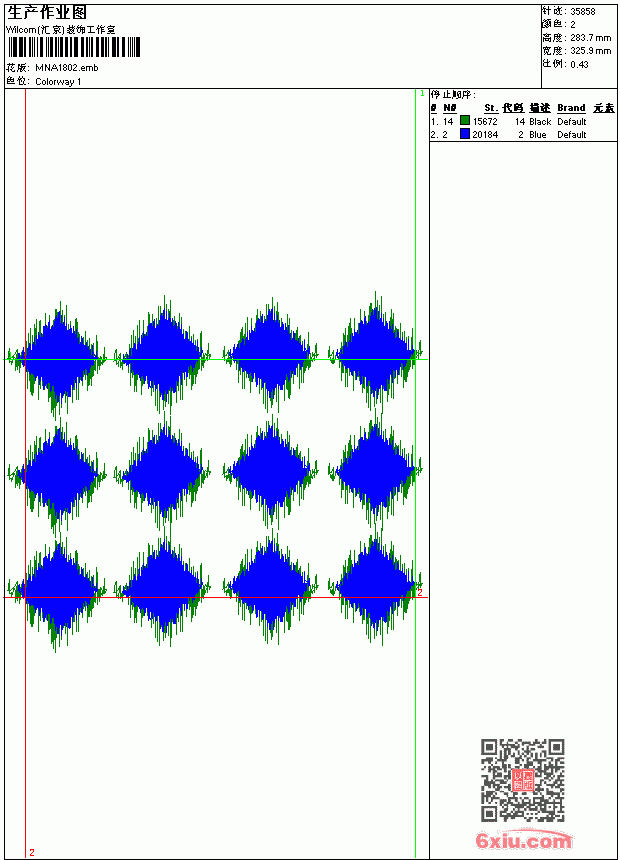This screenshot has width=620, height=860.
Task: Click the 元素 column header
Action: 604,108
